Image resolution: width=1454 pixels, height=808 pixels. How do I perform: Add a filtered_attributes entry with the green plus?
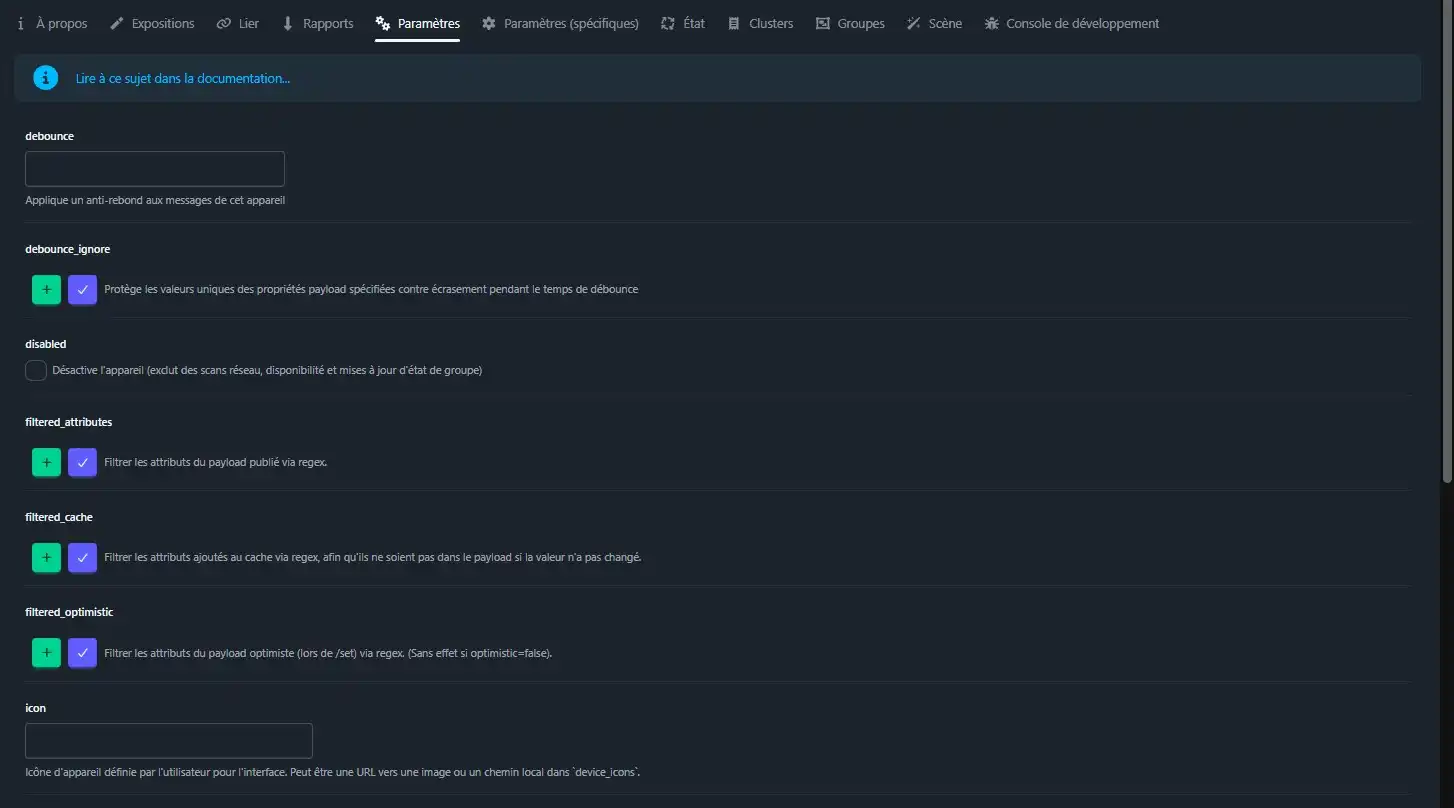click(x=46, y=463)
